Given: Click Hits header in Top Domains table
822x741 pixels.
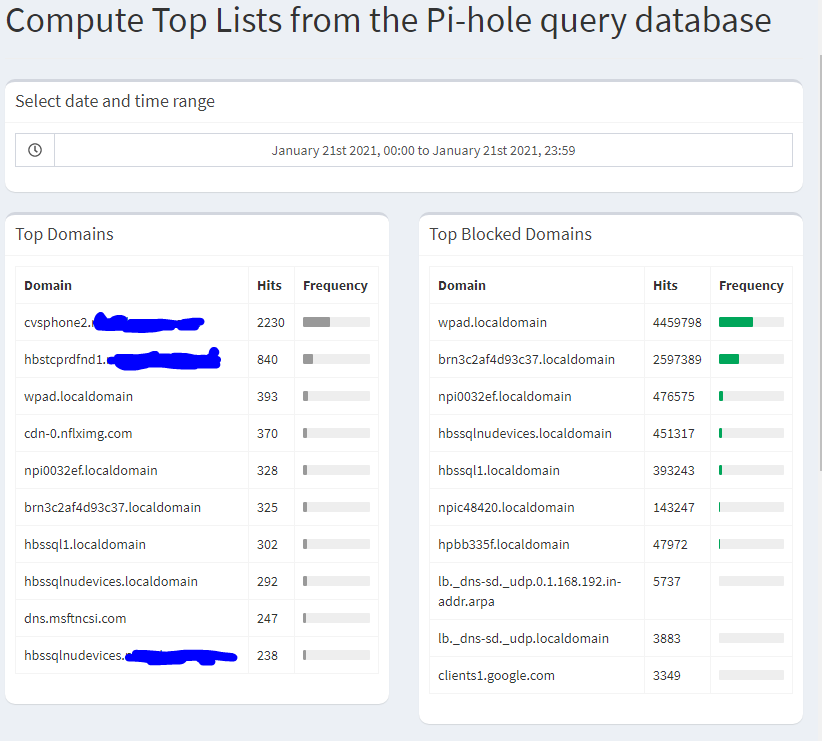Looking at the screenshot, I should point(269,285).
